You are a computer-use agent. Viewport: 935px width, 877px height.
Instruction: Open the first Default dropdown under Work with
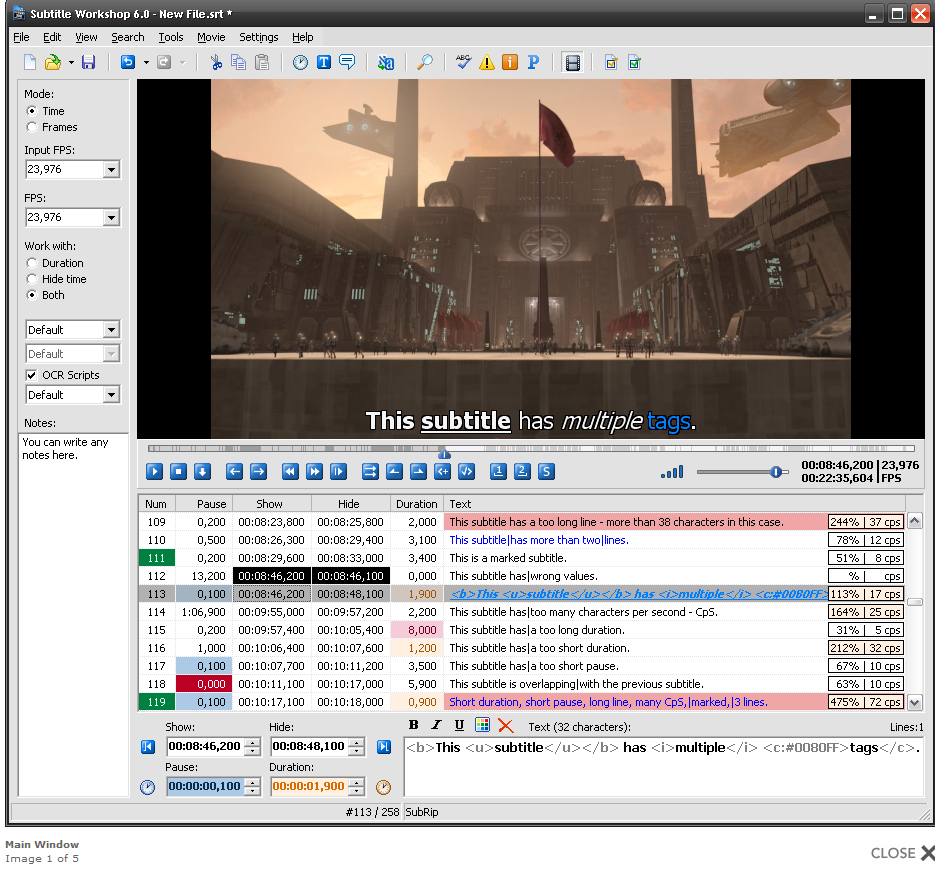112,330
